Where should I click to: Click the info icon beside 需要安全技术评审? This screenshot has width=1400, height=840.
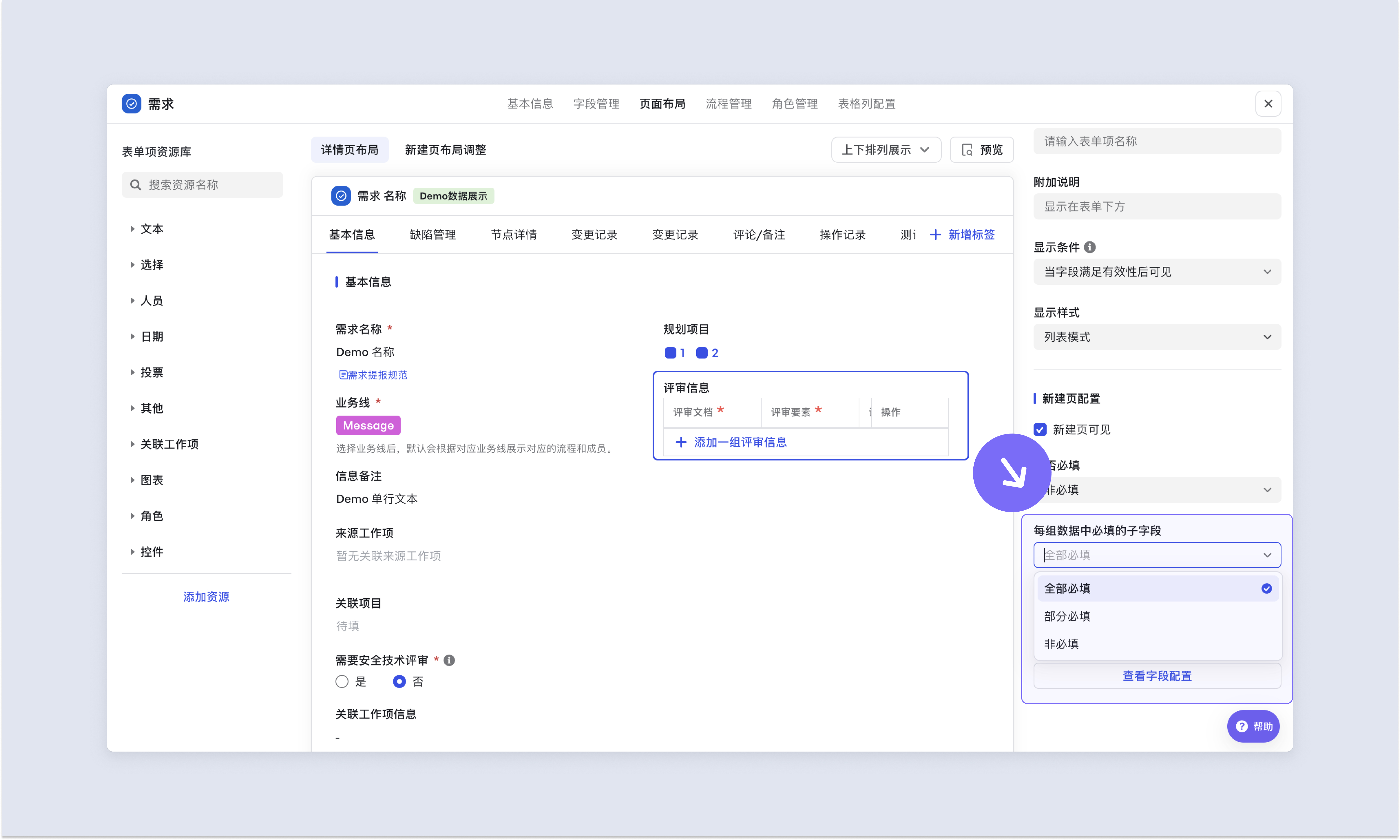click(x=449, y=660)
